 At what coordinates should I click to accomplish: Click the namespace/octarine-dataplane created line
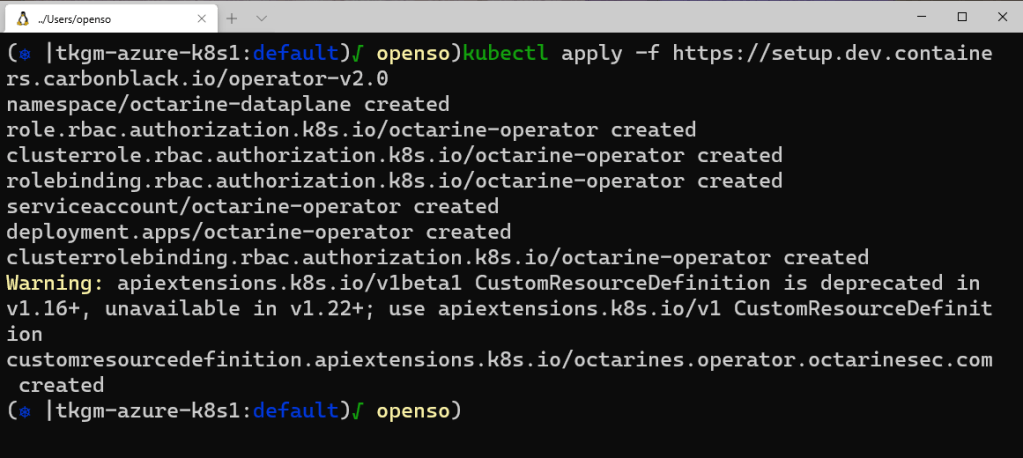(228, 104)
